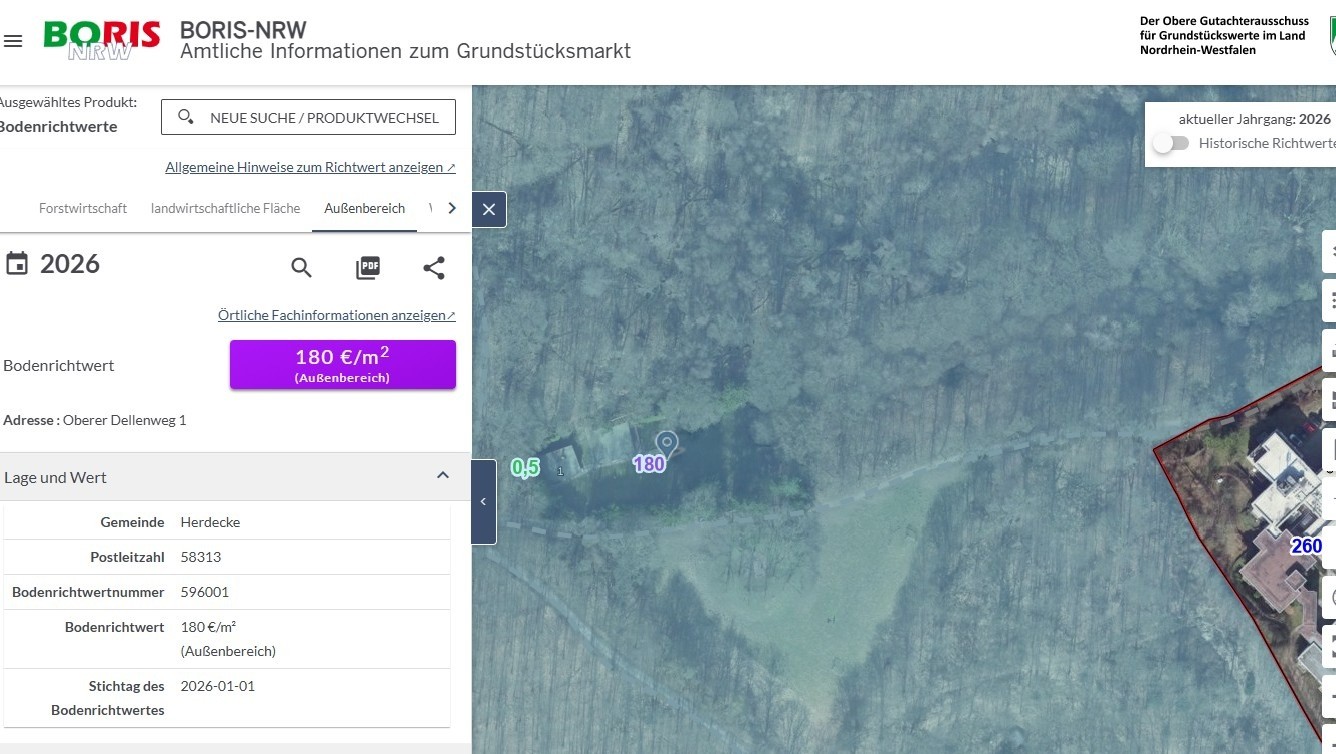Select the Außenbereich tab
1336x754 pixels.
(364, 208)
